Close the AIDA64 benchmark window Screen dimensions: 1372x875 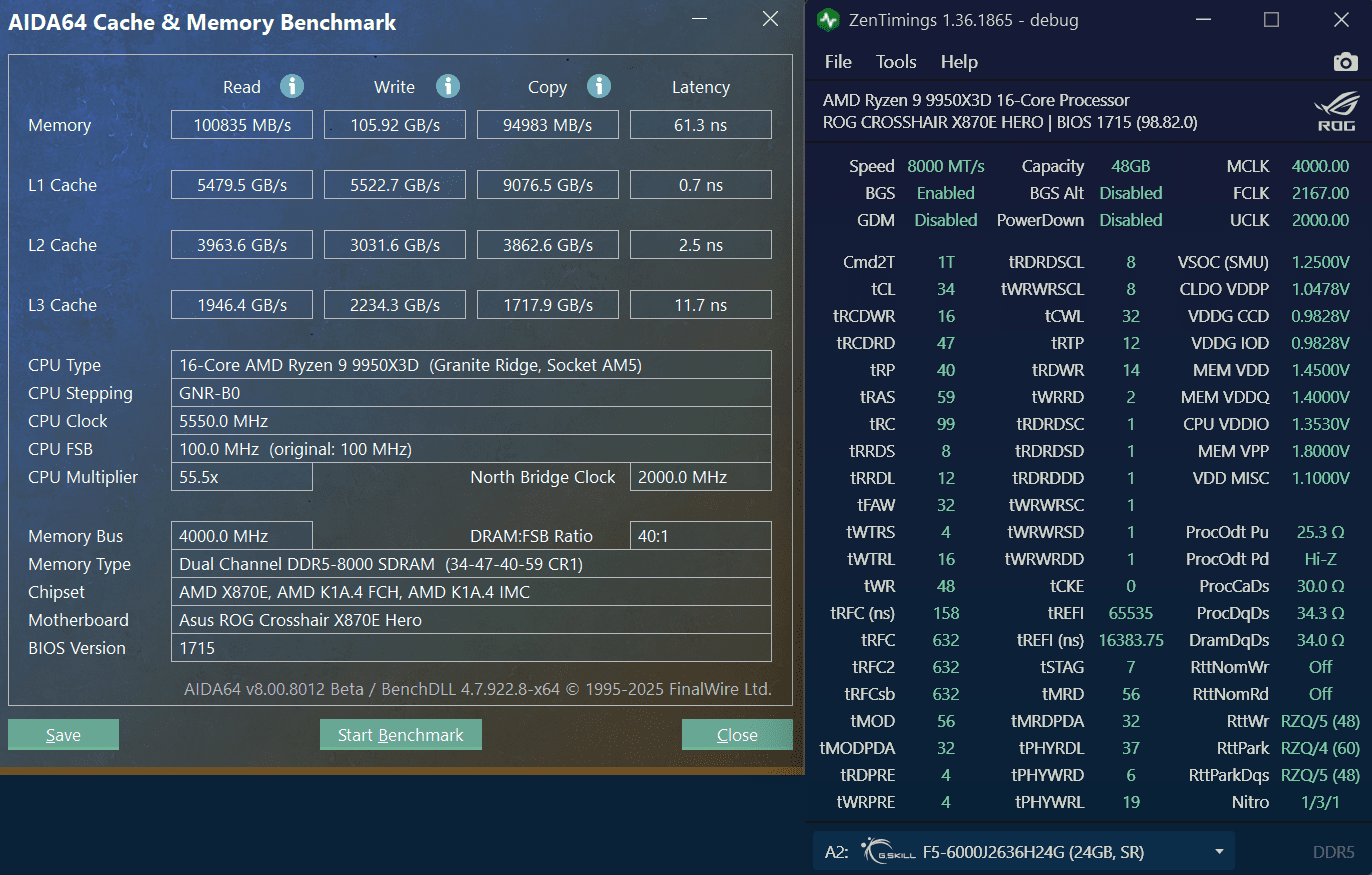pos(770,19)
